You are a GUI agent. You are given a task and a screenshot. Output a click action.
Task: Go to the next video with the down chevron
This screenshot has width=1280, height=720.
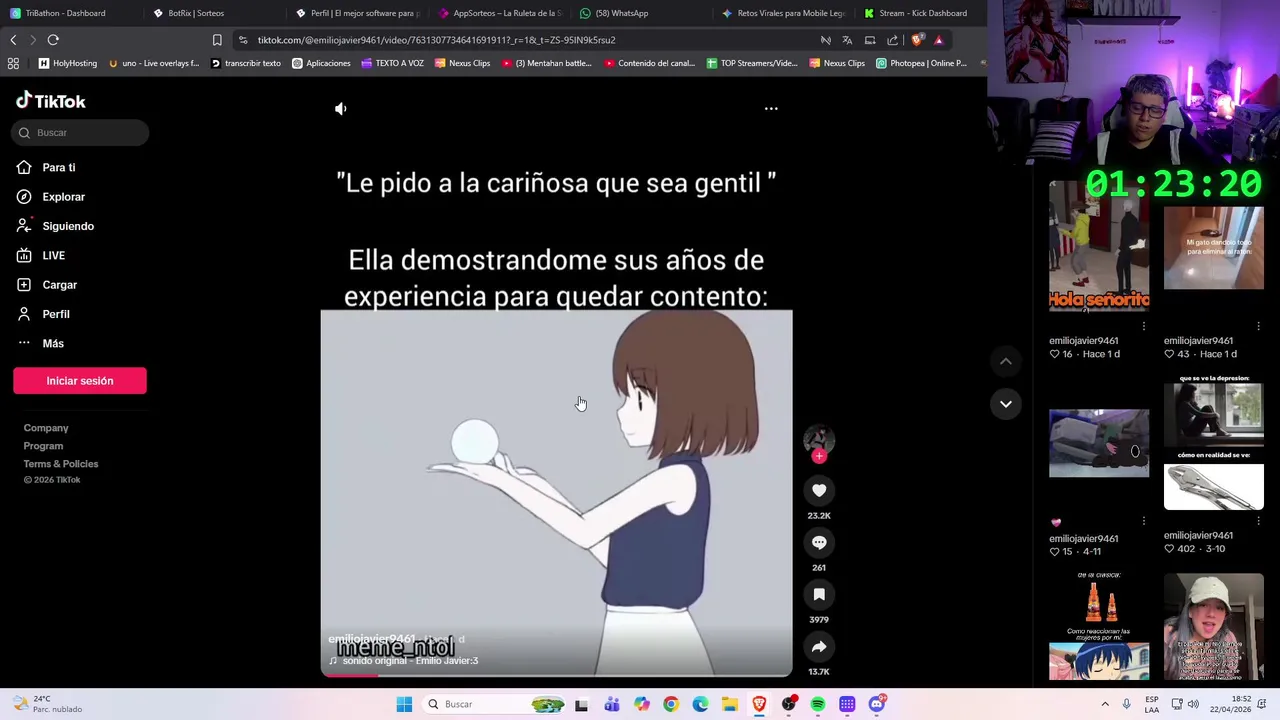(x=1006, y=404)
